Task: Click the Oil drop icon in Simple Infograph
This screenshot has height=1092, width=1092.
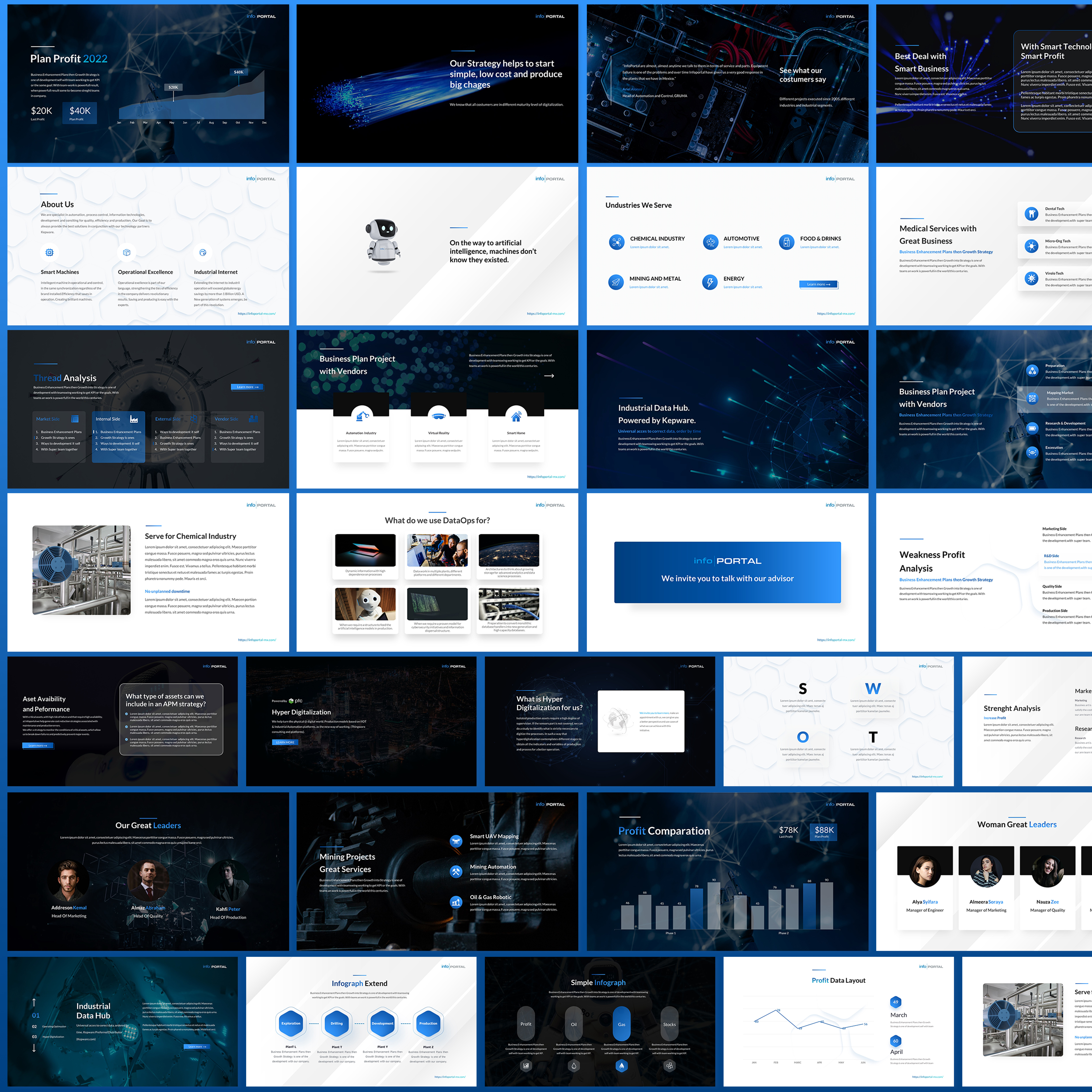Action: click(574, 1066)
